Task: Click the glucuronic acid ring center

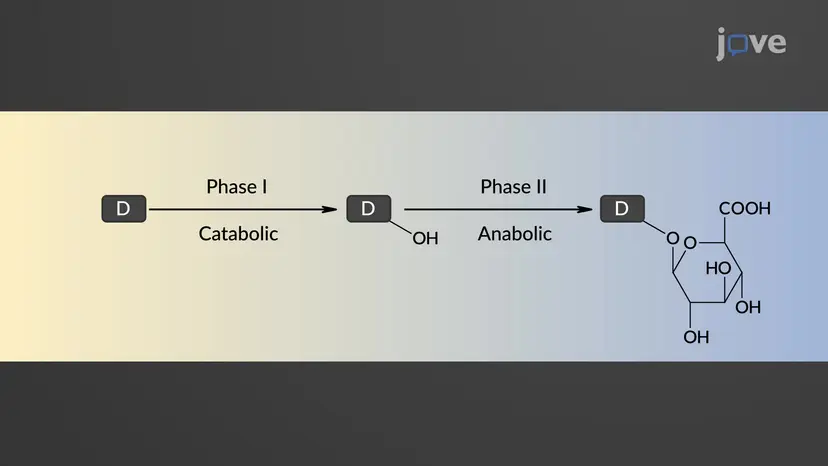Action: (708, 273)
